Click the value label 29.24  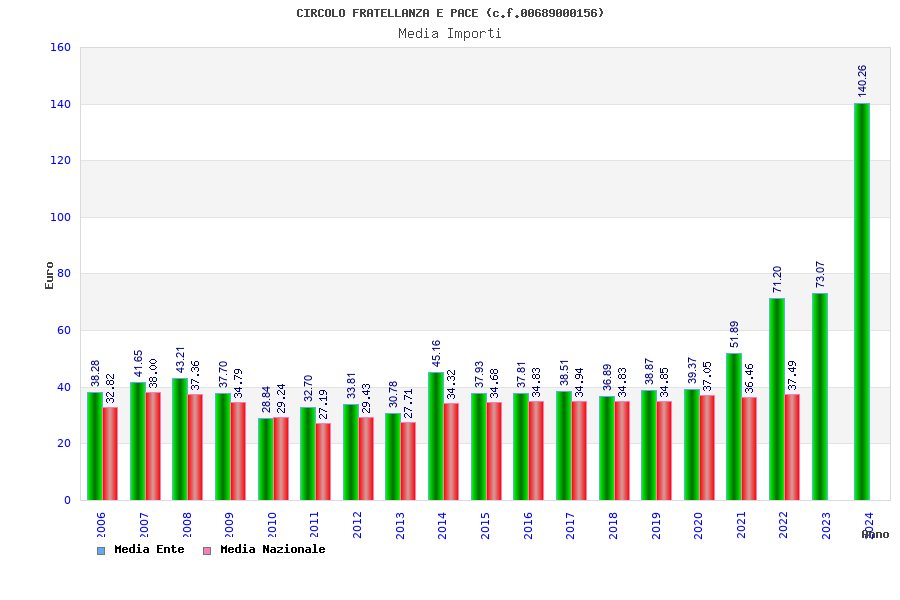tap(281, 398)
